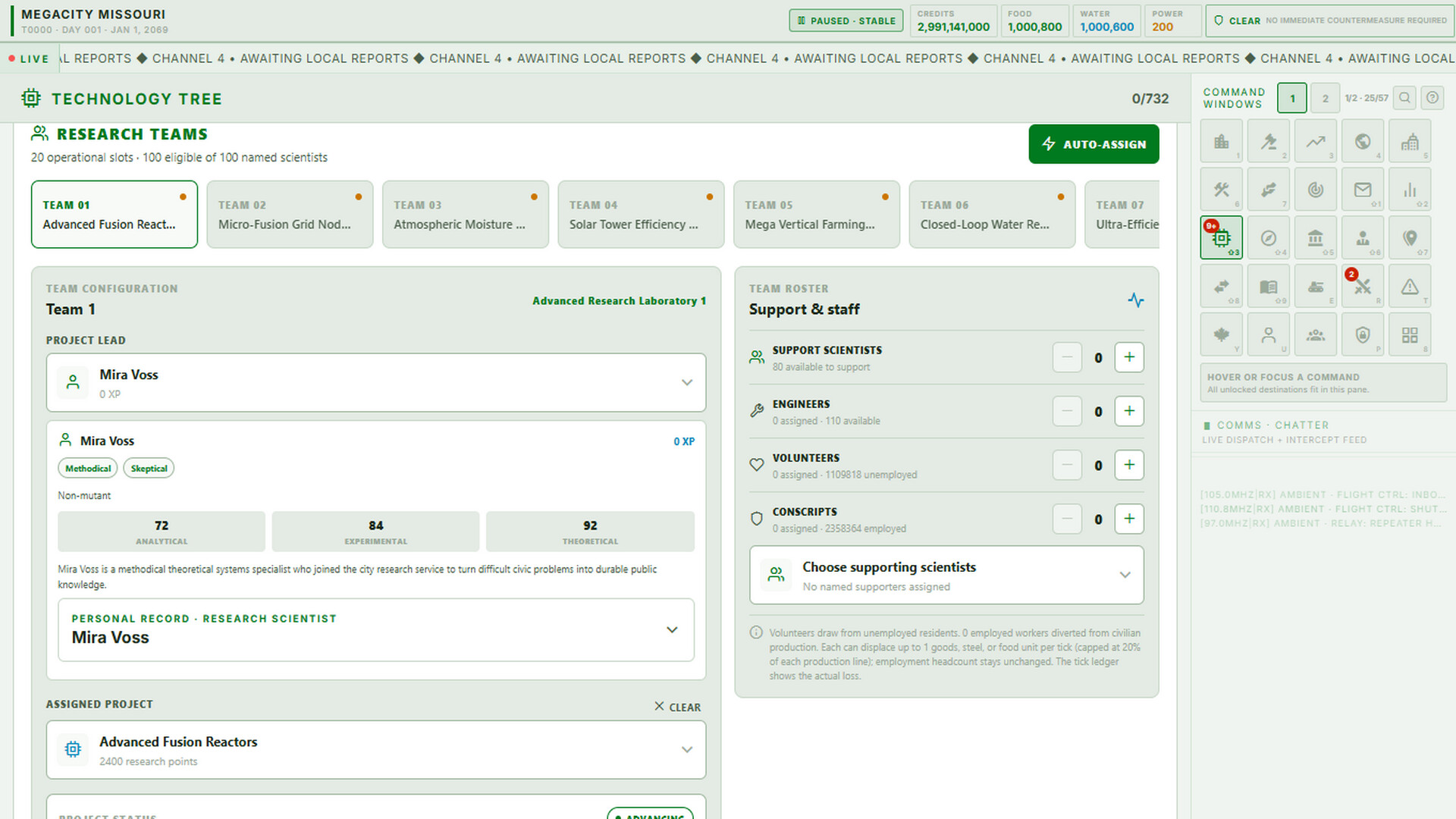
Task: Open the globe command window
Action: point(1363,141)
